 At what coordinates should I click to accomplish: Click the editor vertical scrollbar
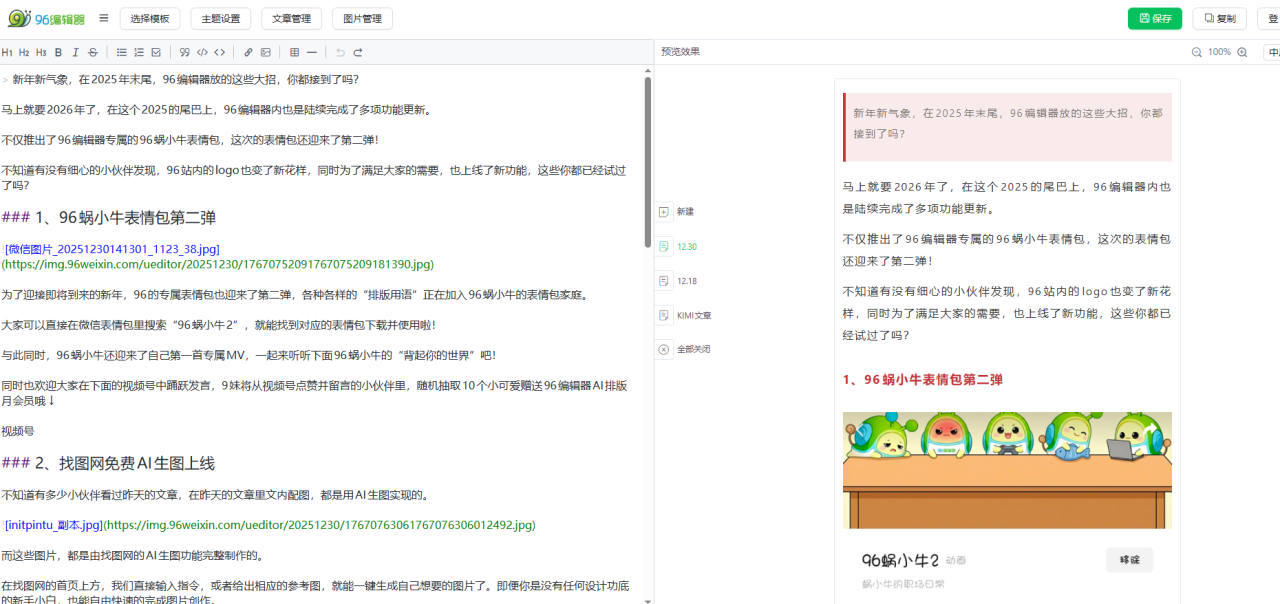pos(648,160)
